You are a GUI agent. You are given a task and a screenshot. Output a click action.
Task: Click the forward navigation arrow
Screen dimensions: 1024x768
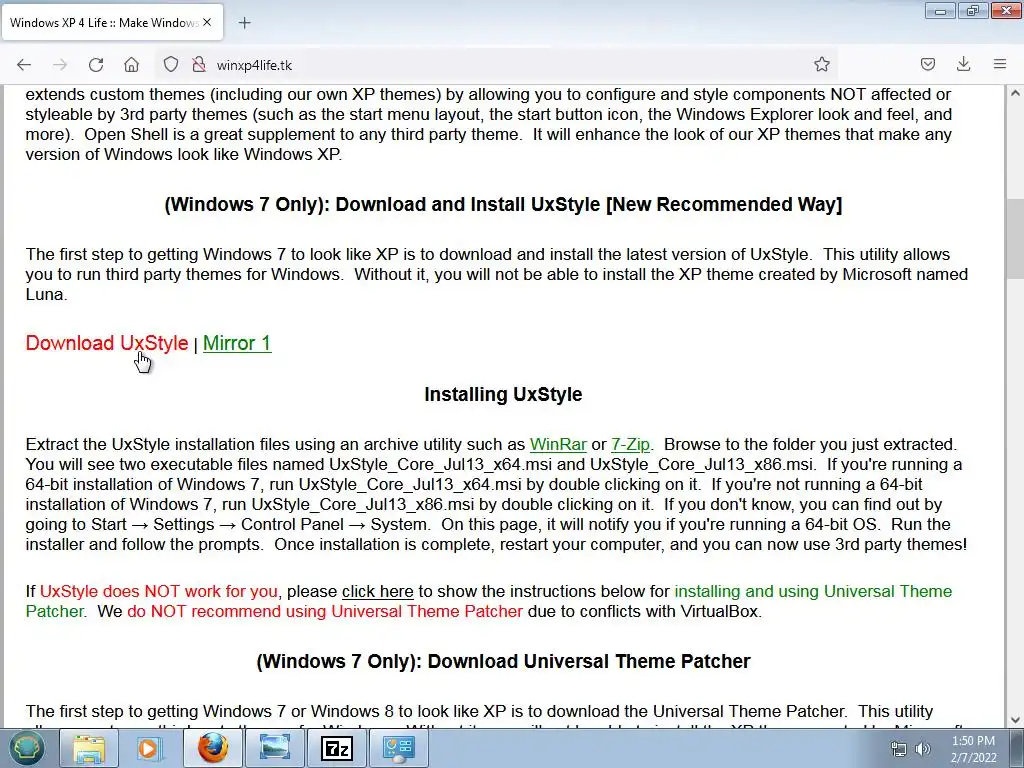coord(60,65)
